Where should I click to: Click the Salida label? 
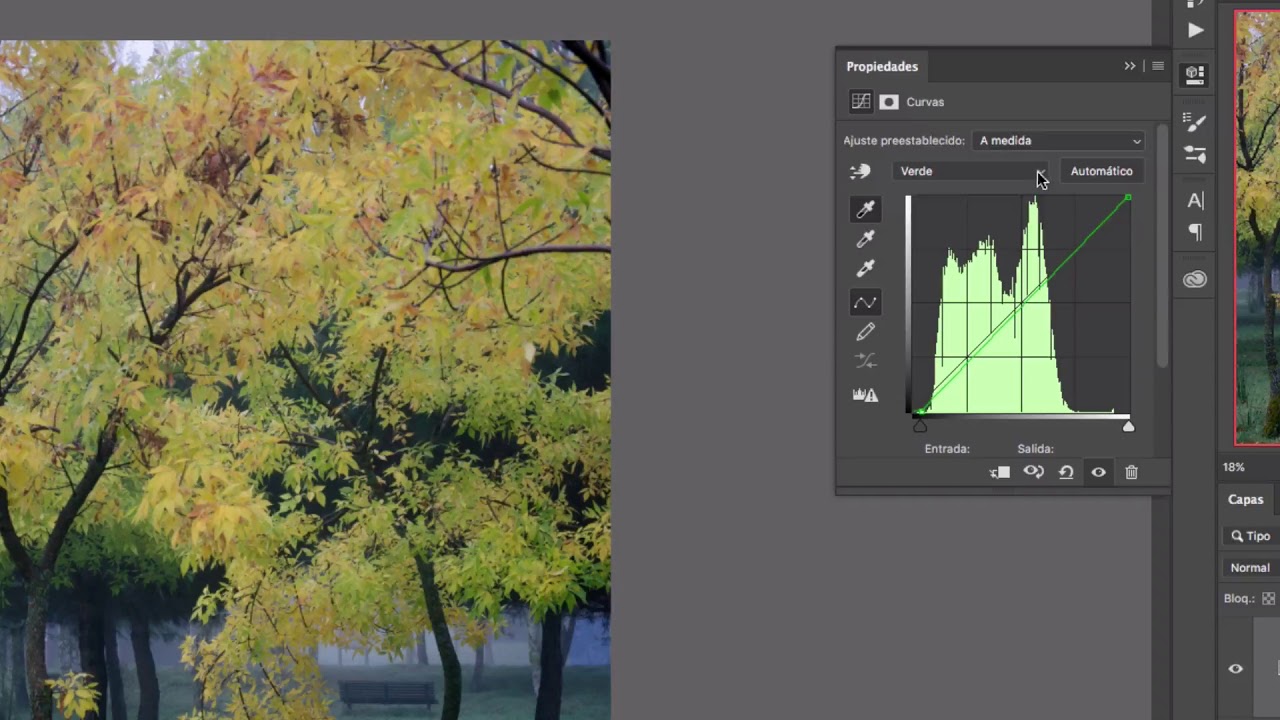1035,449
